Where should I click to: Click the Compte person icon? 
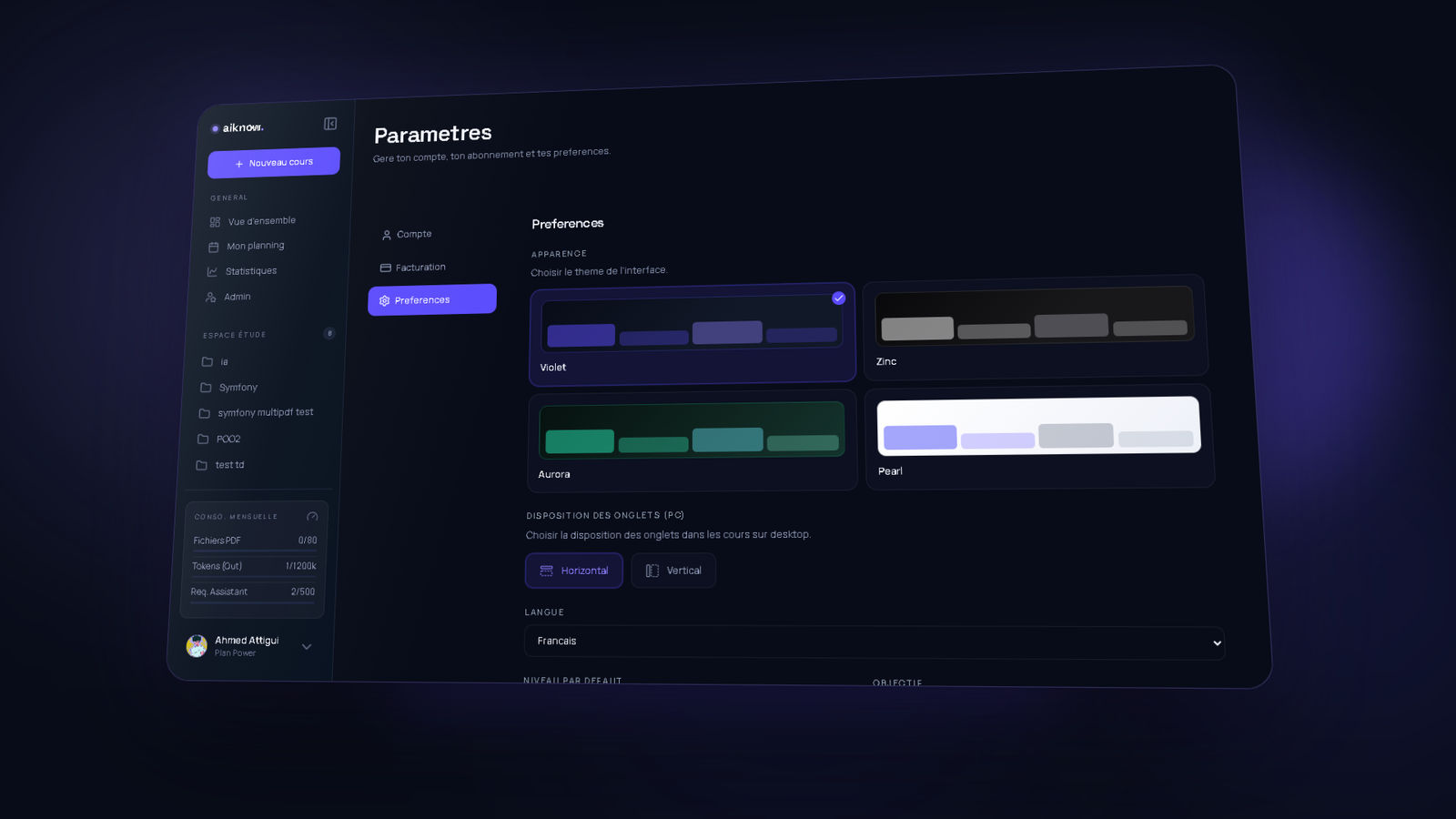coord(387,235)
